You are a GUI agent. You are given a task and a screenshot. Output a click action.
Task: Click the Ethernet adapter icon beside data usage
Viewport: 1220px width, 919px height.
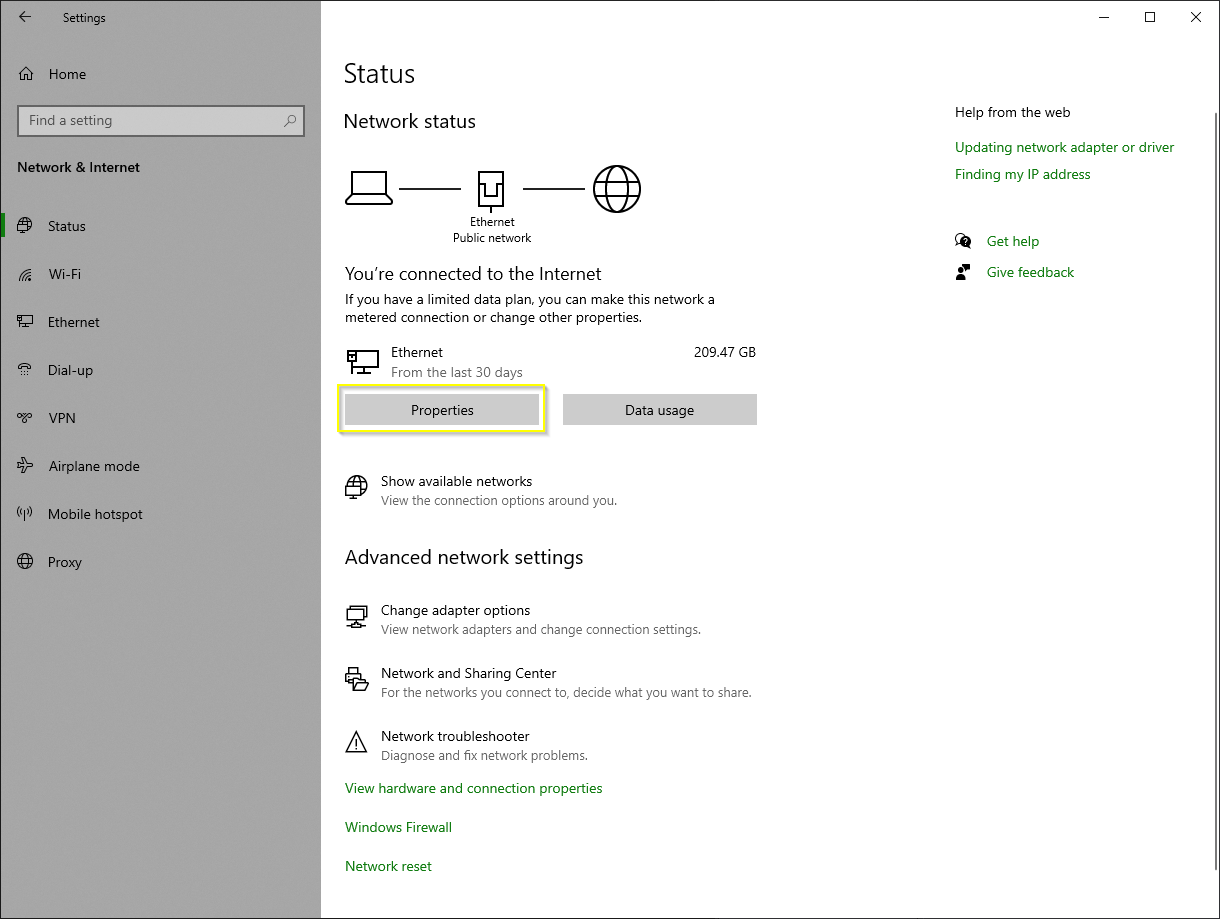[x=362, y=362]
